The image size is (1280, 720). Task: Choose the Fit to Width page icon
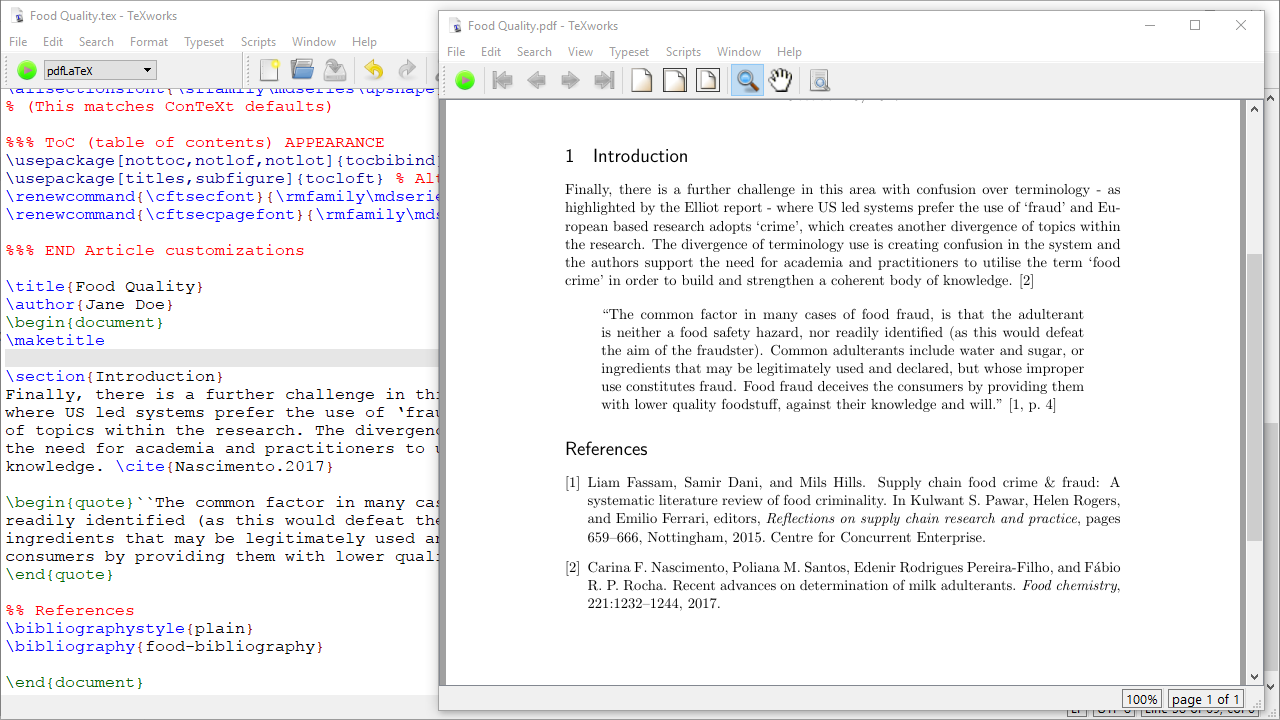pyautogui.click(x=675, y=81)
